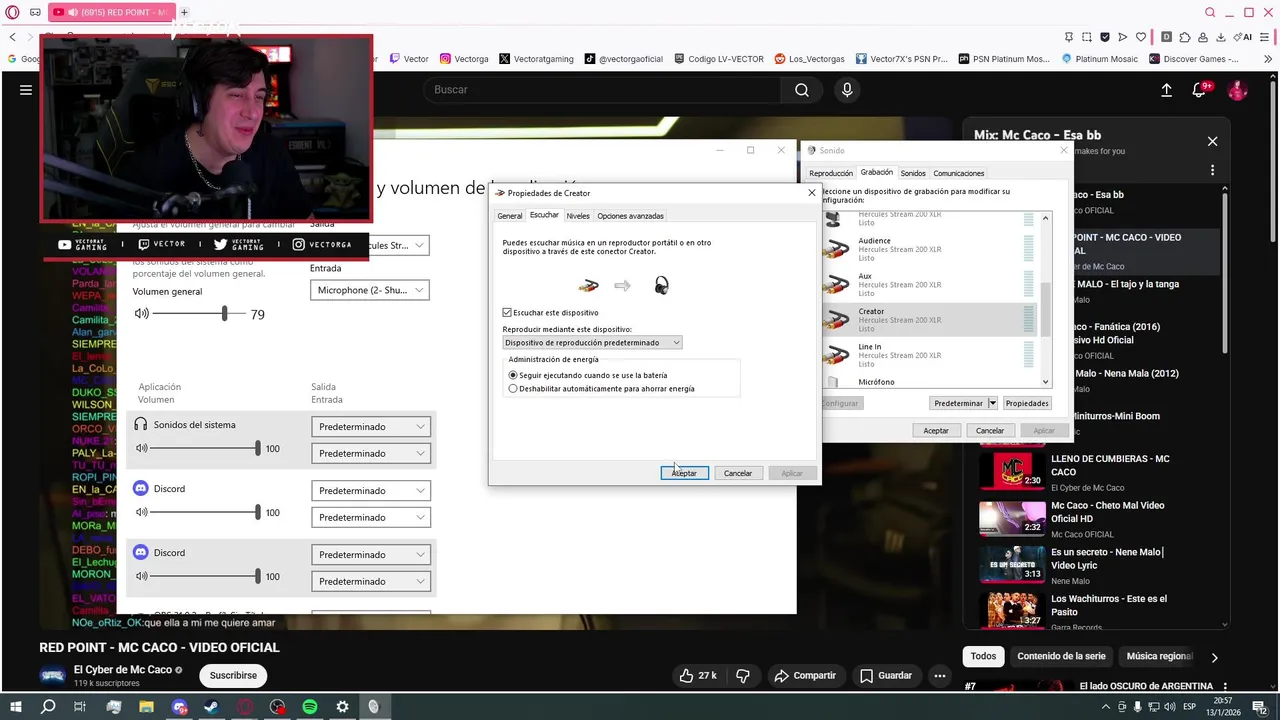Click Compartir under the video

tap(804, 676)
